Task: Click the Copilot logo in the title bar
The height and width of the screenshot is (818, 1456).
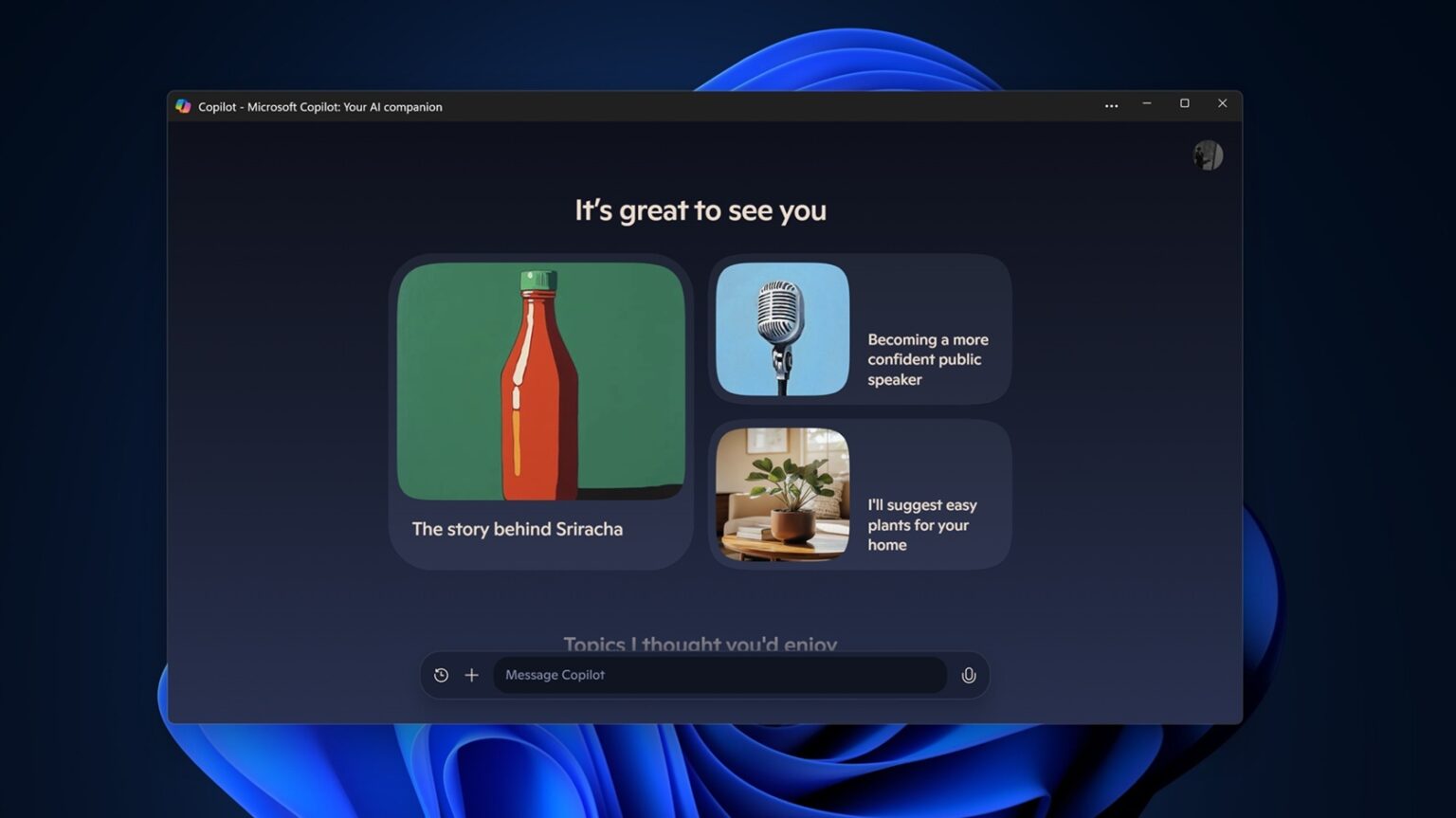Action: pyautogui.click(x=183, y=106)
